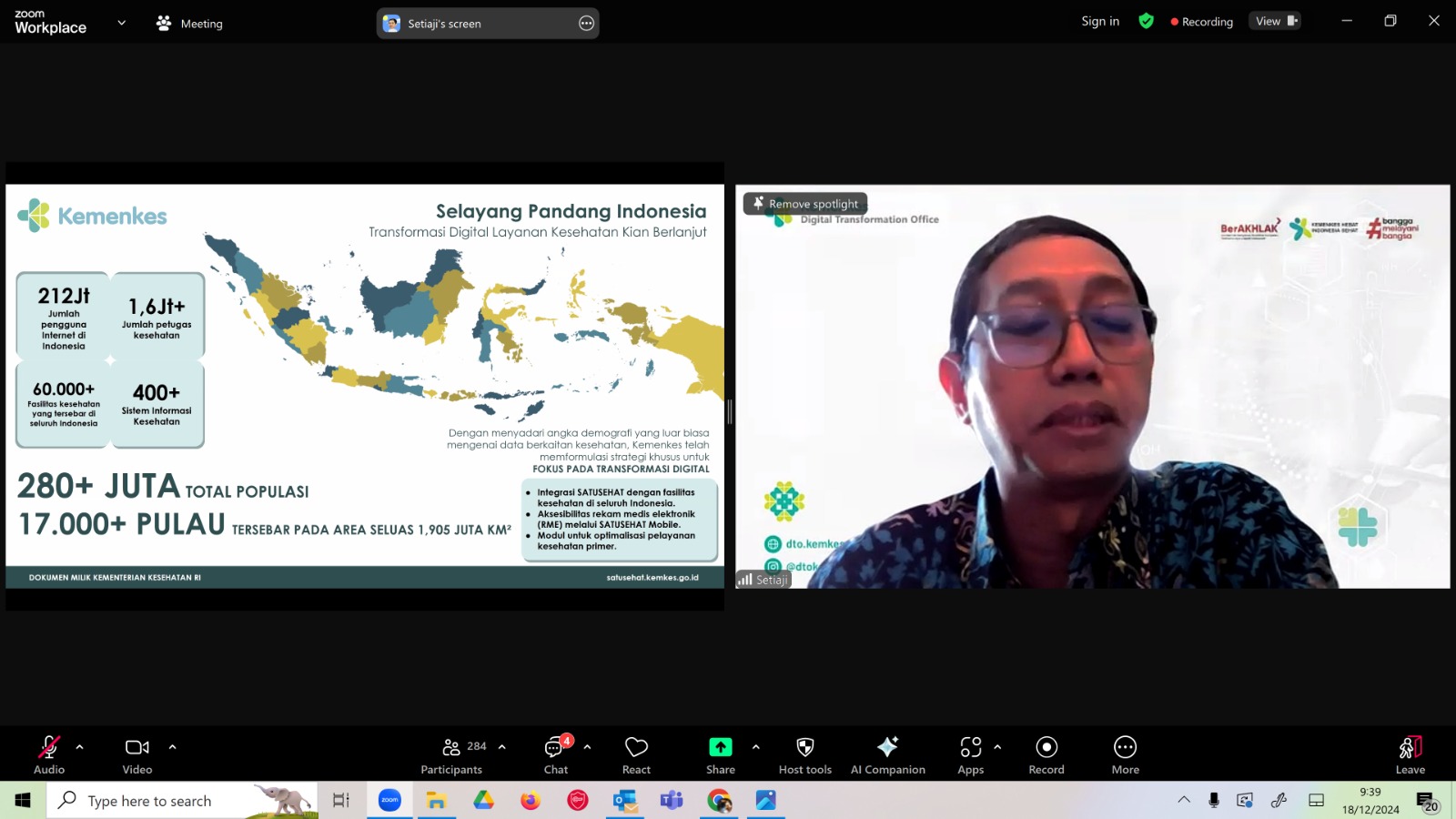1456x819 pixels.
Task: Show hidden system tray icons
Action: coord(1184,800)
